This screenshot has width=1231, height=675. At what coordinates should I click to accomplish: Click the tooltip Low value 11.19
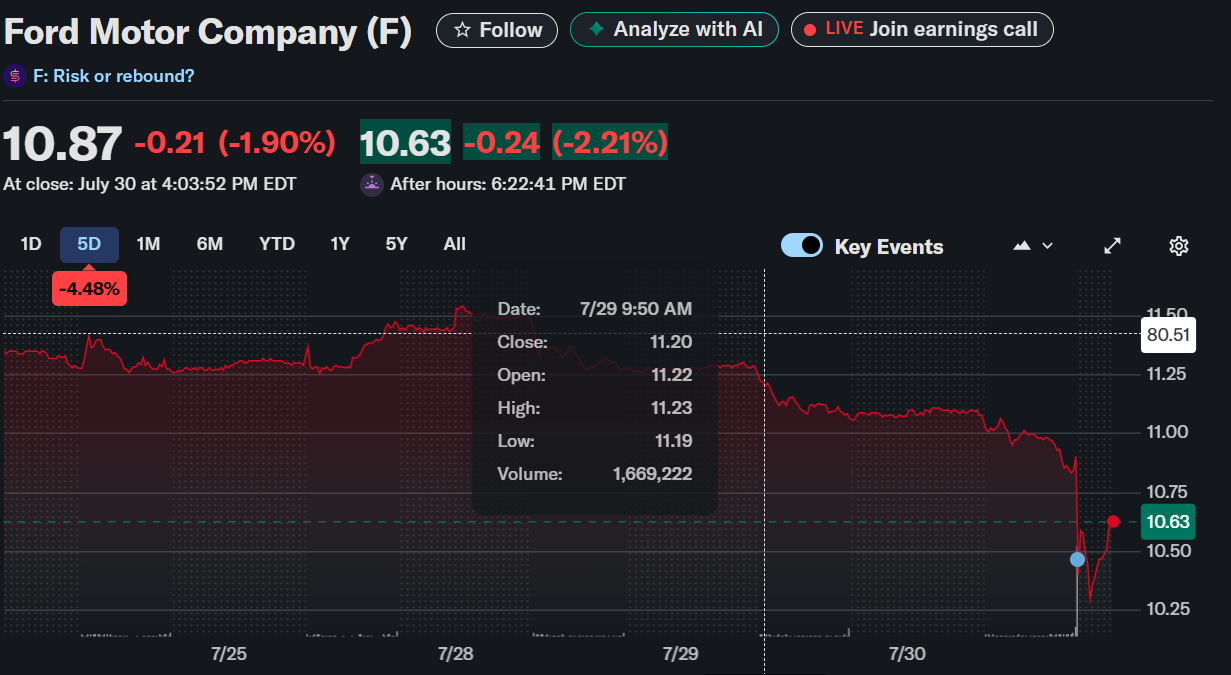point(671,441)
